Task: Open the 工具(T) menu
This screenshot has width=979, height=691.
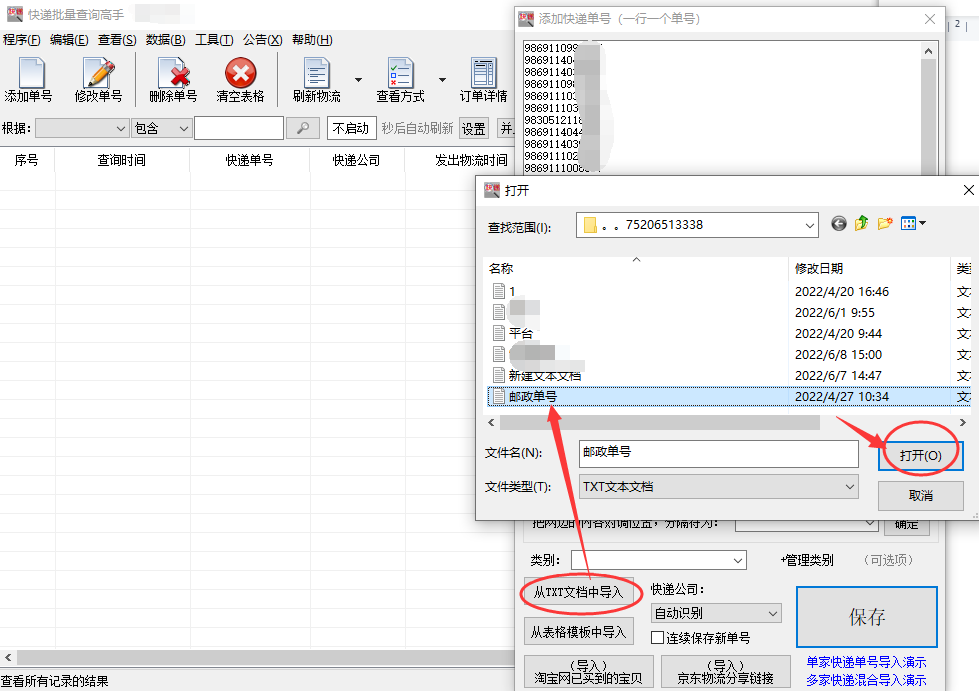Action: 213,39
